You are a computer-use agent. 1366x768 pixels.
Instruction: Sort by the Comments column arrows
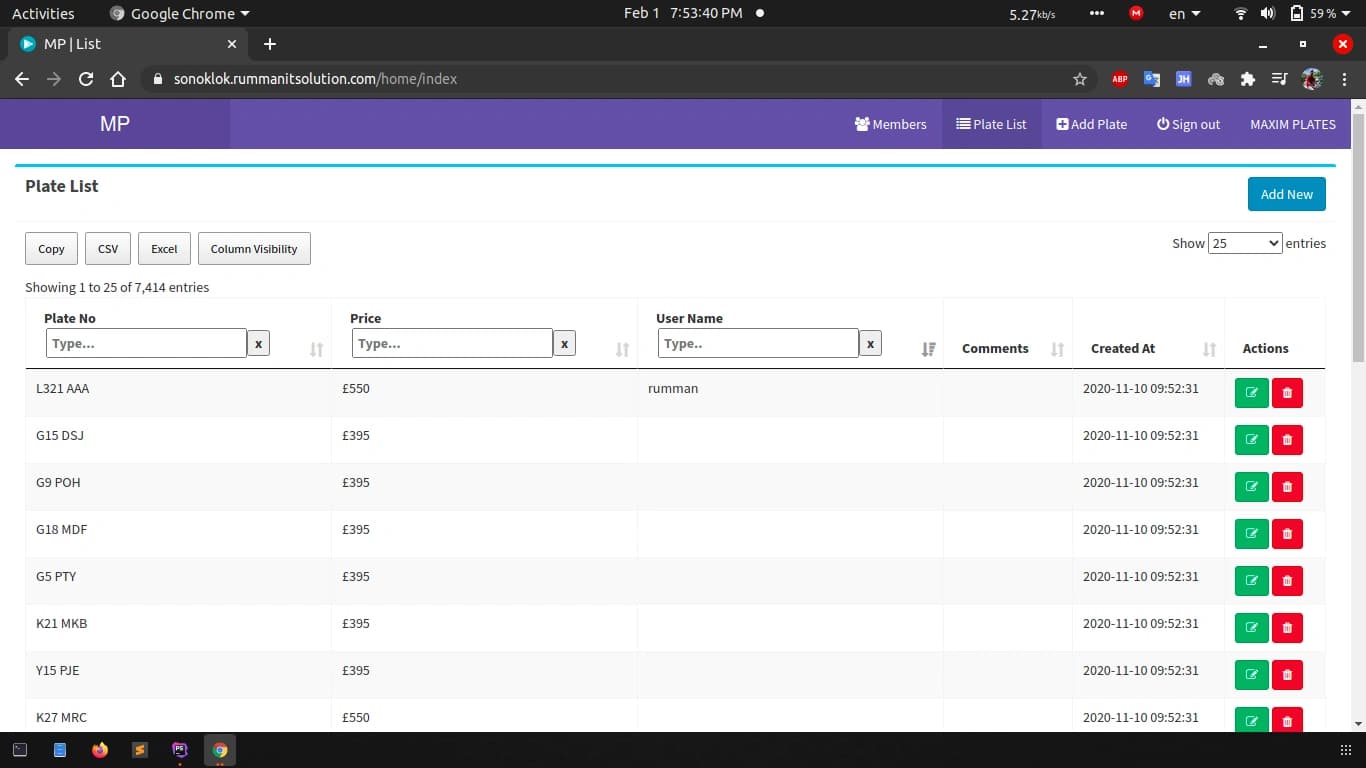coord(1057,349)
